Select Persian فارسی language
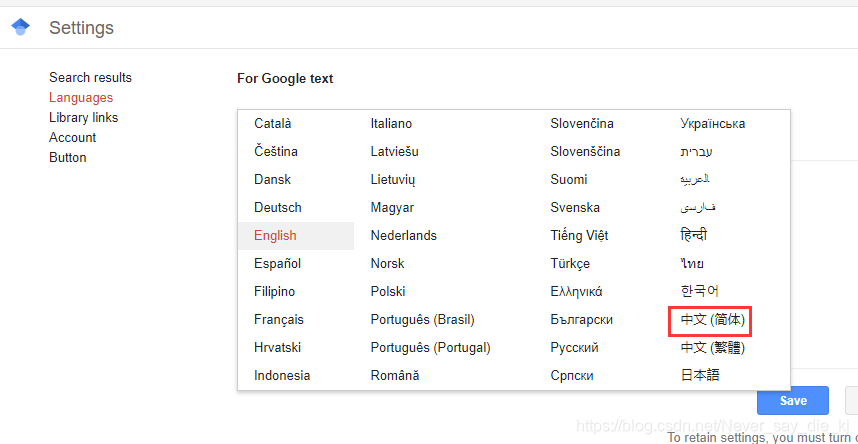Image resolution: width=858 pixels, height=444 pixels. 698,207
